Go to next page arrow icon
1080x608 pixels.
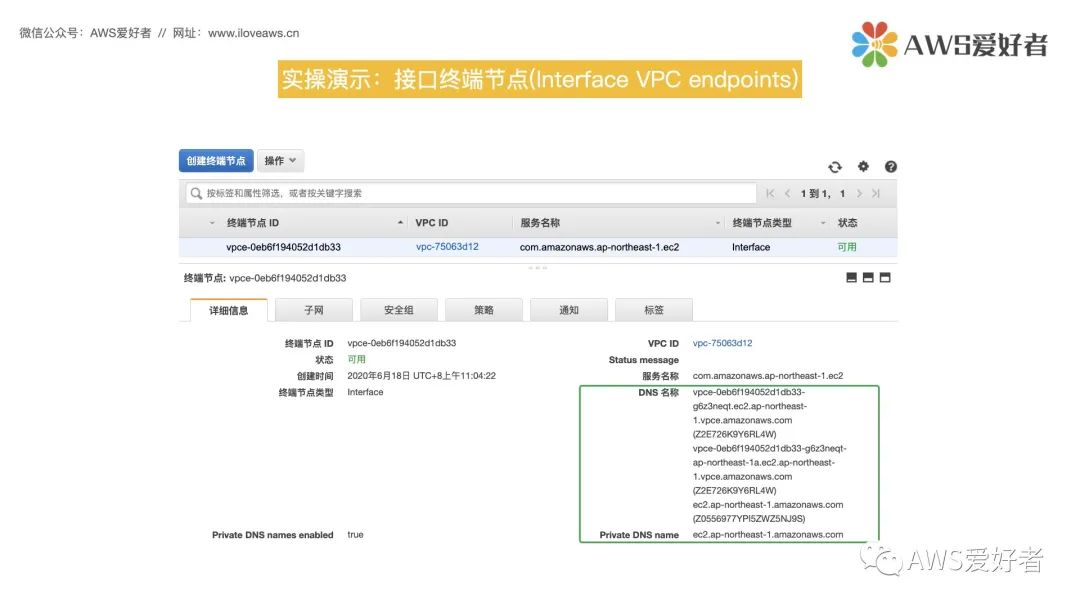point(859,193)
